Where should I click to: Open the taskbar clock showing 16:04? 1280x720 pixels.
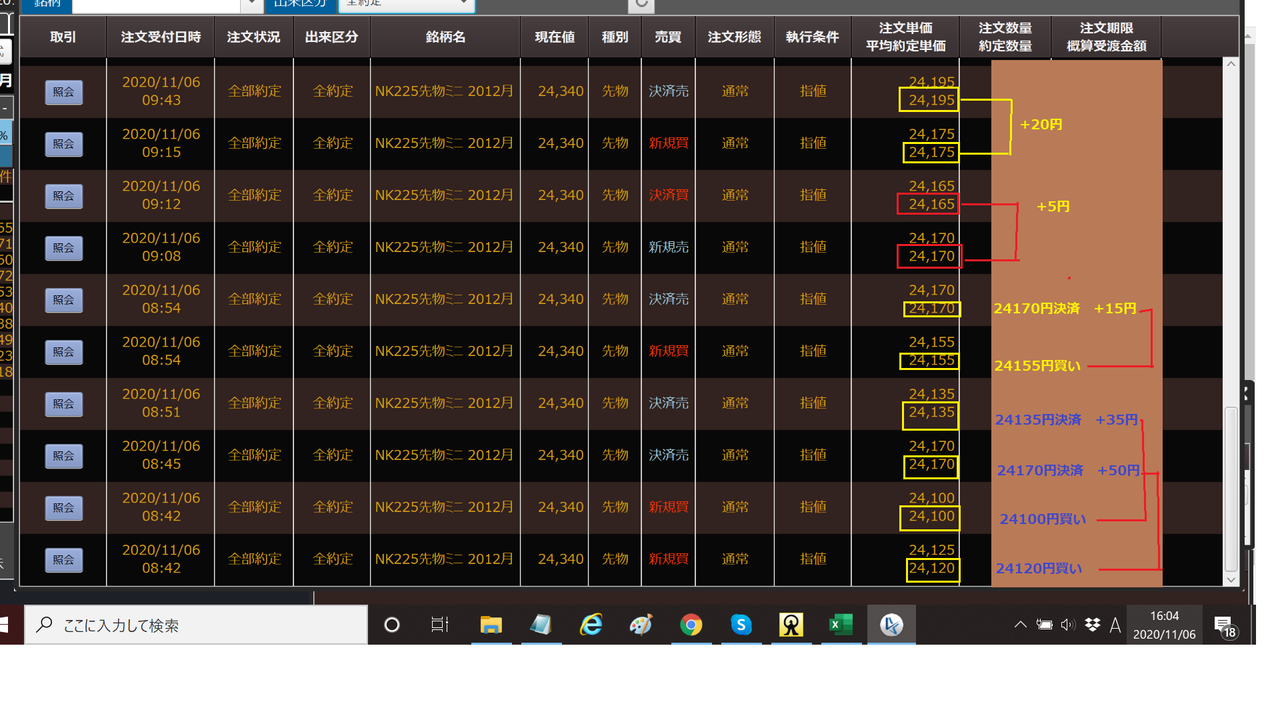tap(1164, 626)
